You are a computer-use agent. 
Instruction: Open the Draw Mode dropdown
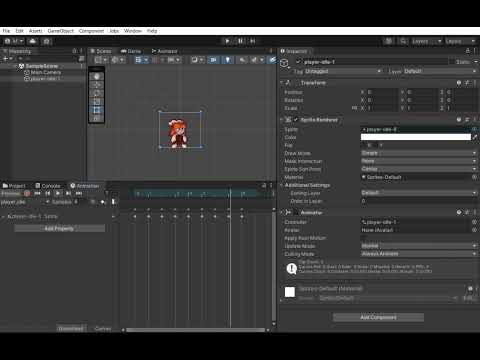pyautogui.click(x=419, y=153)
